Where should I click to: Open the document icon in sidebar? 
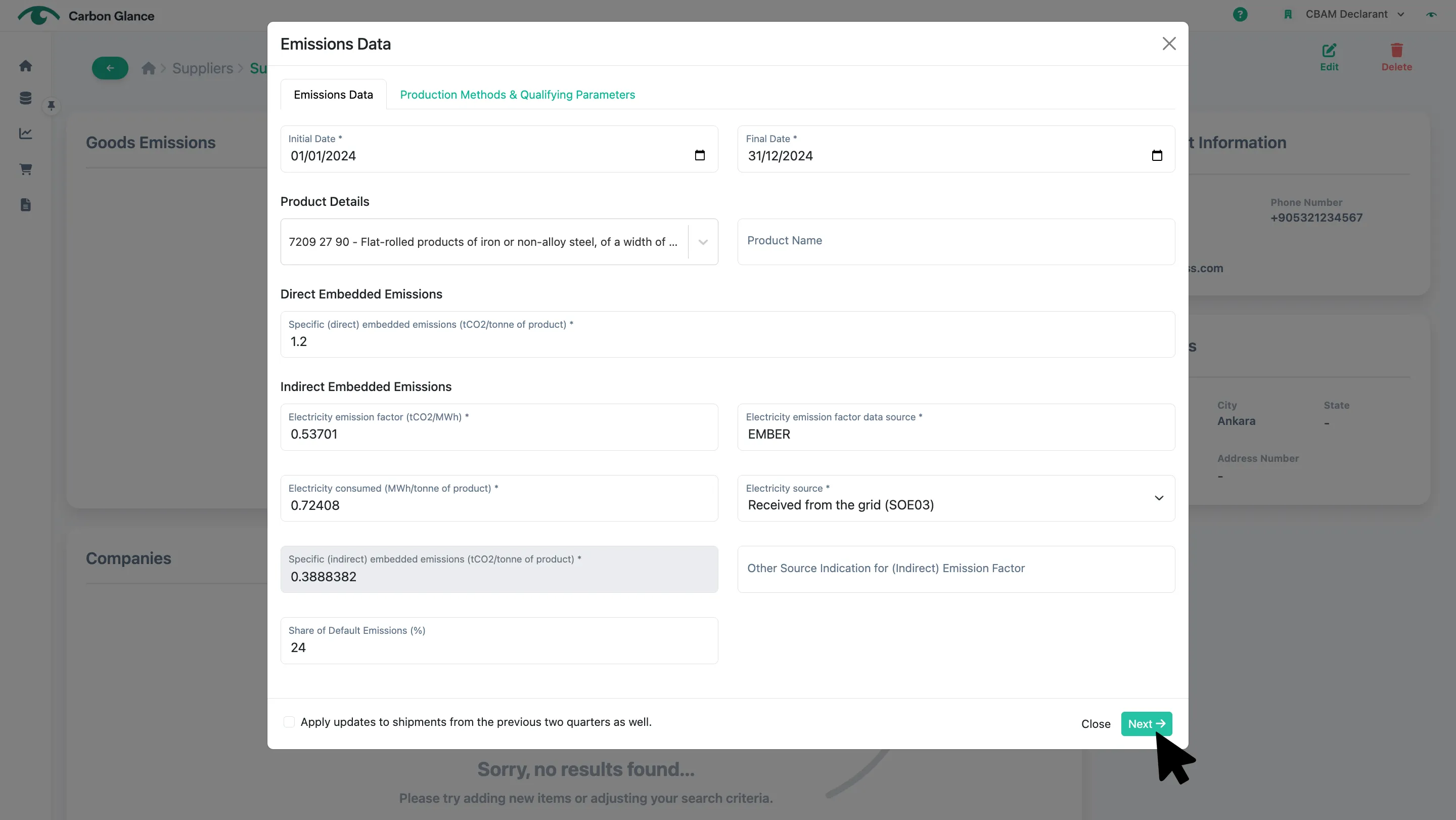(x=25, y=205)
